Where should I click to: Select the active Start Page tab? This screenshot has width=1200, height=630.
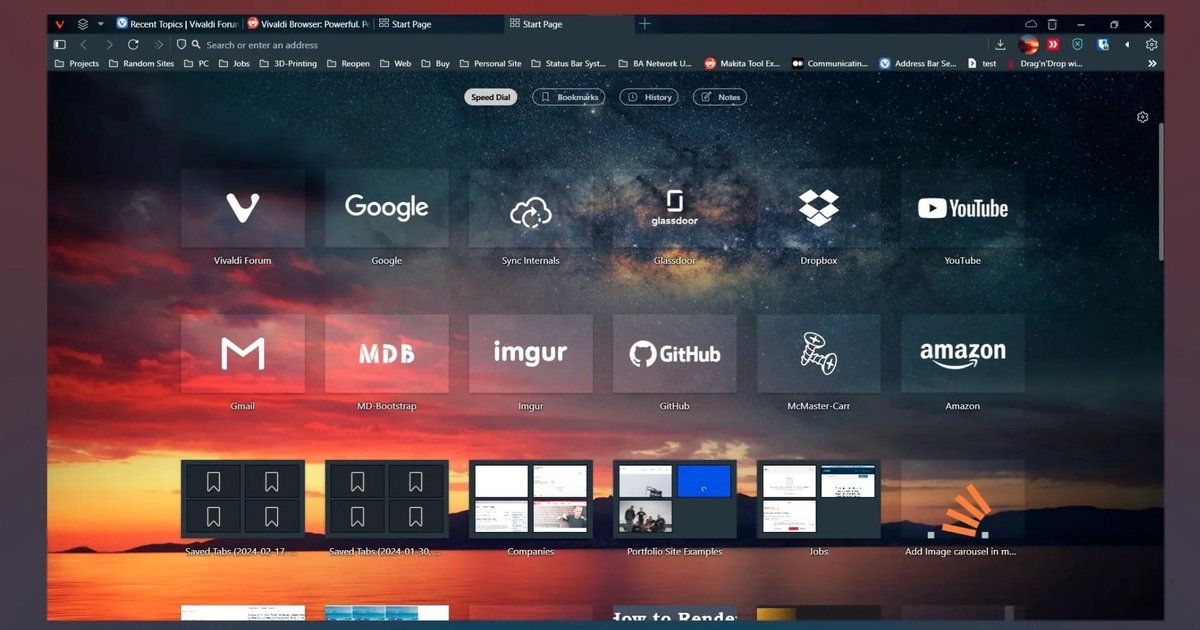pyautogui.click(x=568, y=24)
